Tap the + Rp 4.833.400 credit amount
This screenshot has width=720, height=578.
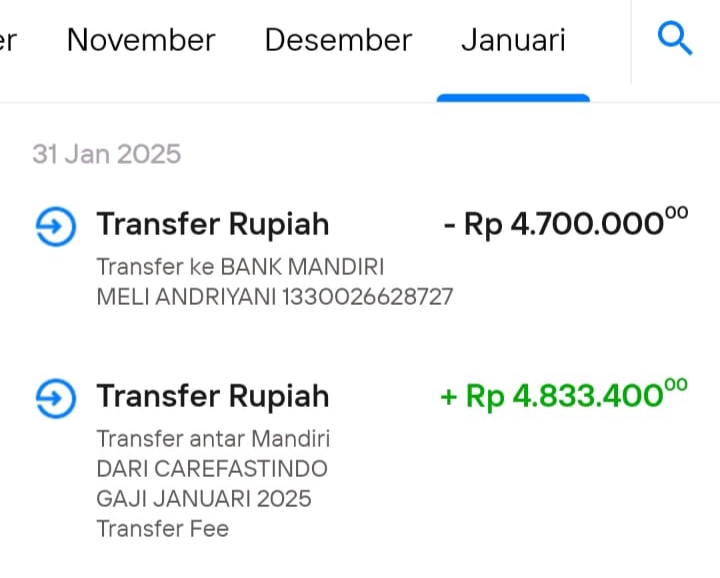(564, 394)
